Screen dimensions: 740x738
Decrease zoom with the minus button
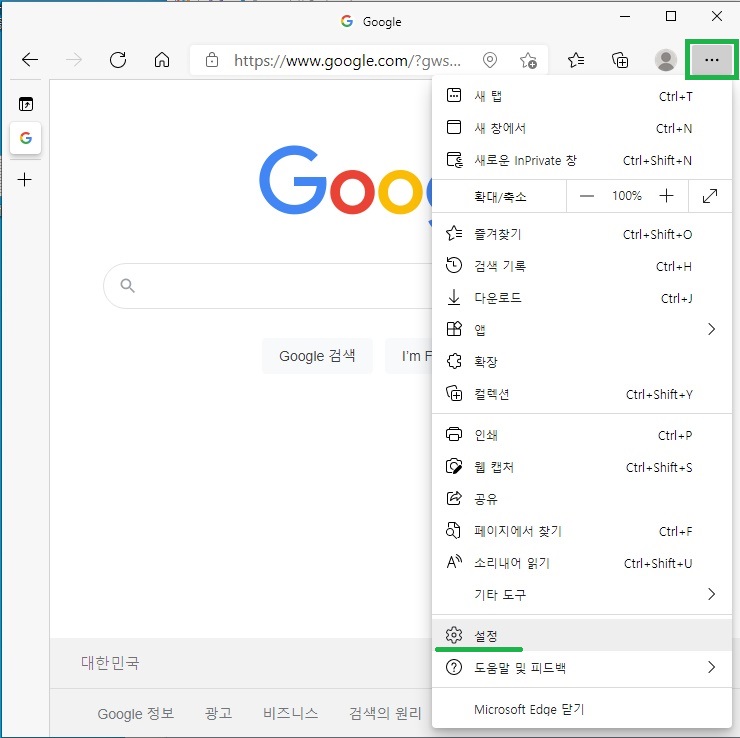coord(587,196)
